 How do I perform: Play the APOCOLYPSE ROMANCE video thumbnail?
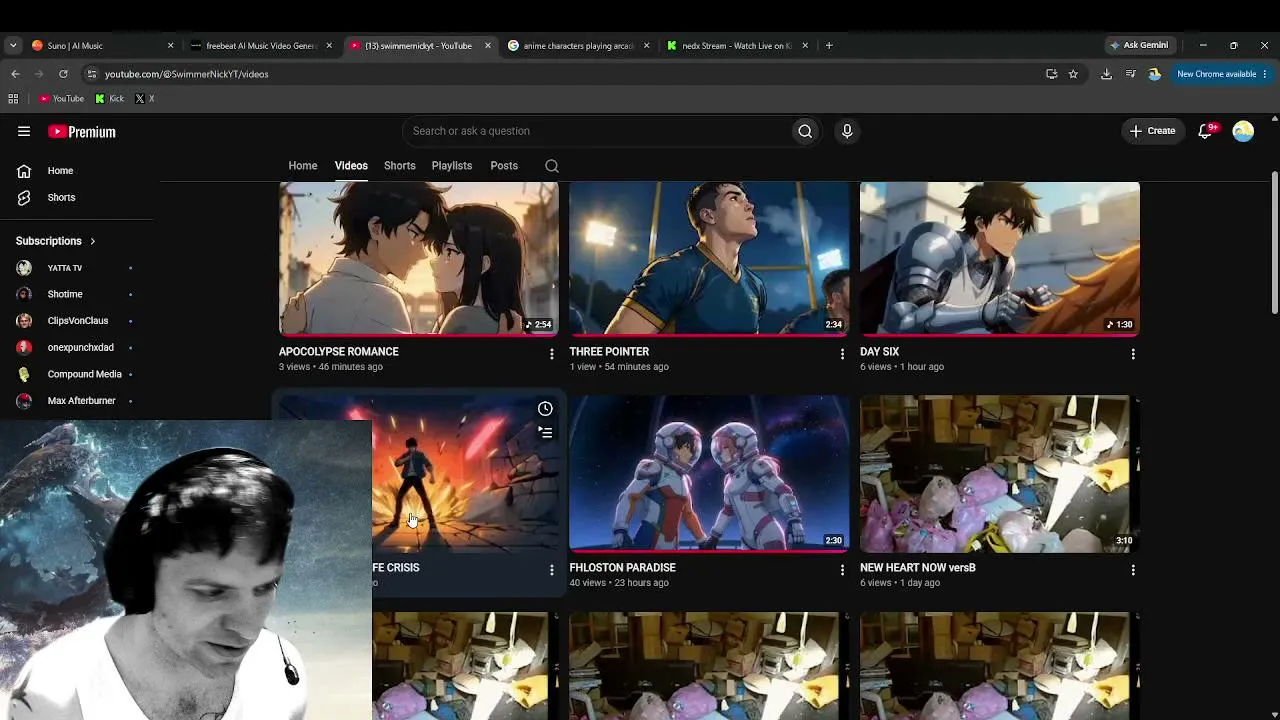tap(419, 258)
